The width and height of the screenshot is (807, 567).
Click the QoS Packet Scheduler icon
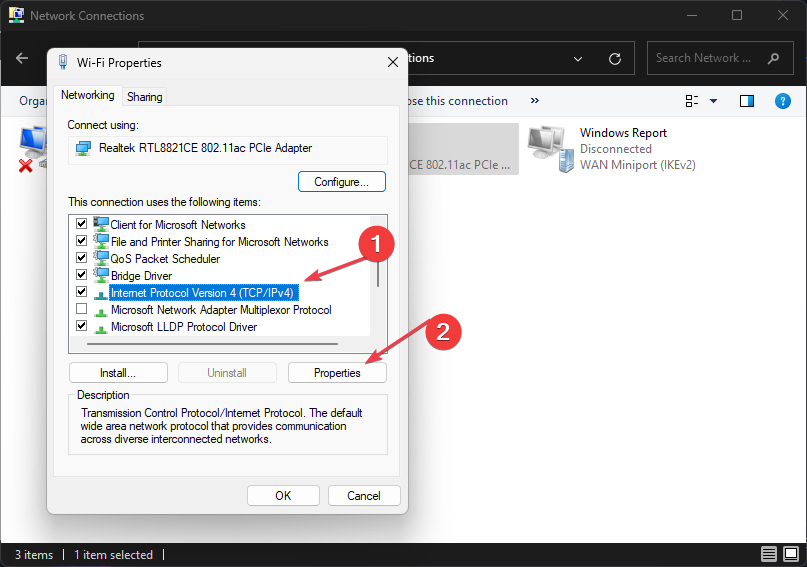(x=101, y=258)
